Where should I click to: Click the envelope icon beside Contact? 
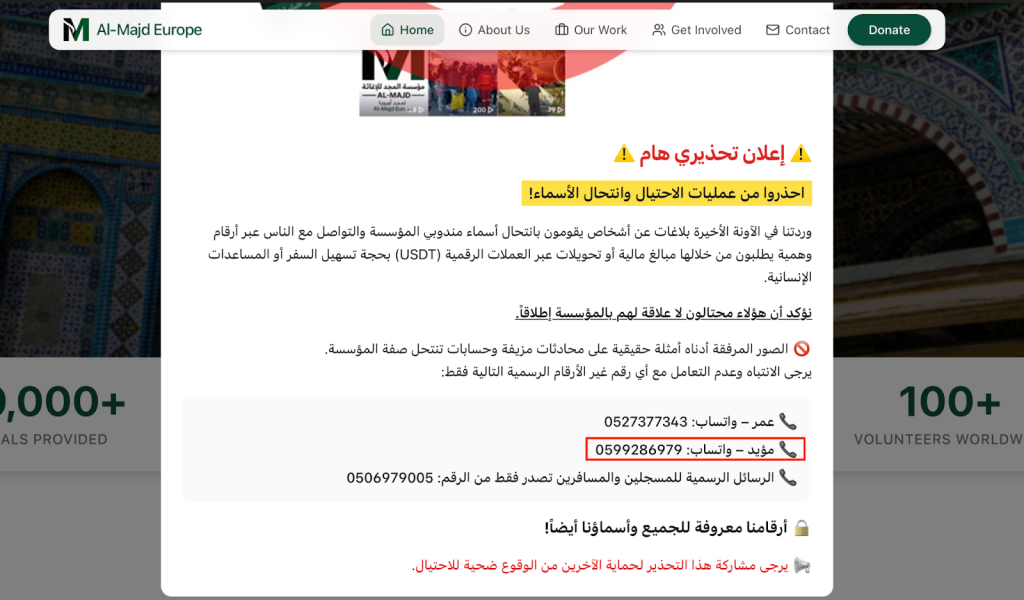[772, 30]
